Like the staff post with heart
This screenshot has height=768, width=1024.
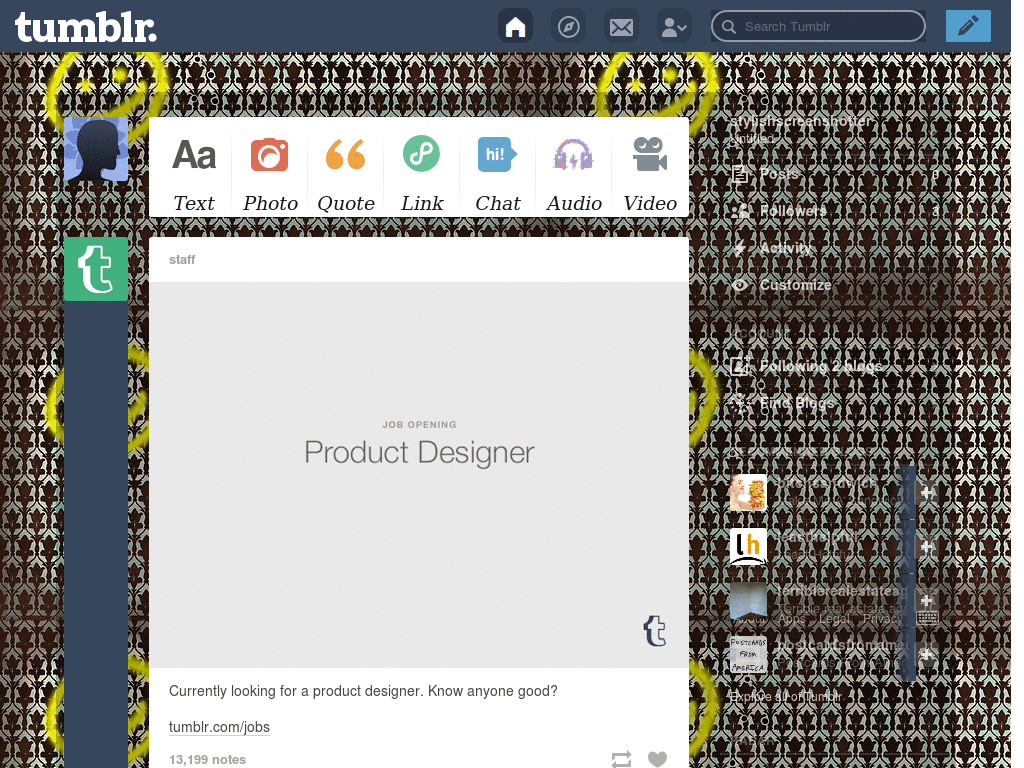[658, 759]
